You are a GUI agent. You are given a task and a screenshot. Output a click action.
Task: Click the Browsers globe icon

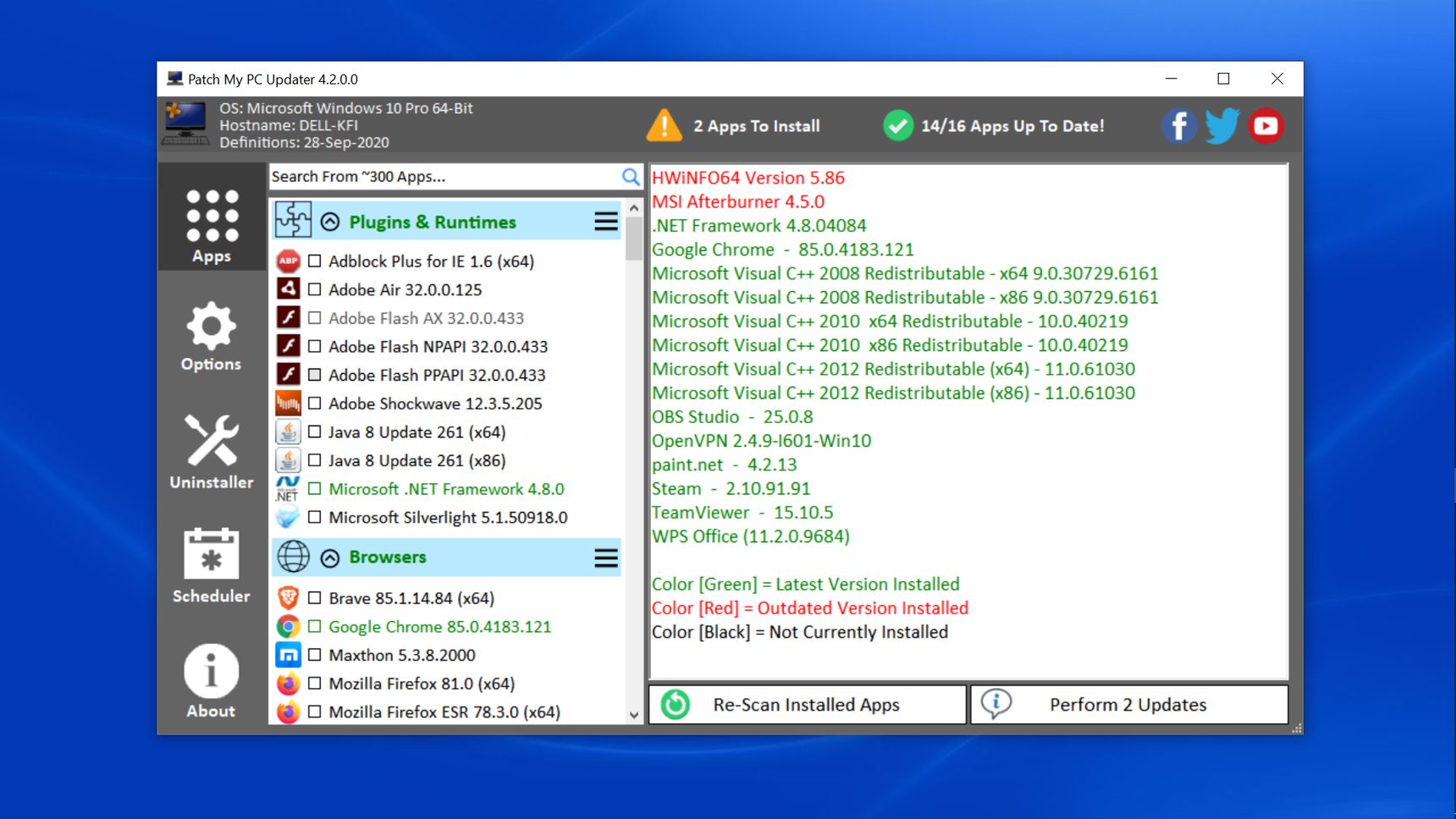[294, 556]
